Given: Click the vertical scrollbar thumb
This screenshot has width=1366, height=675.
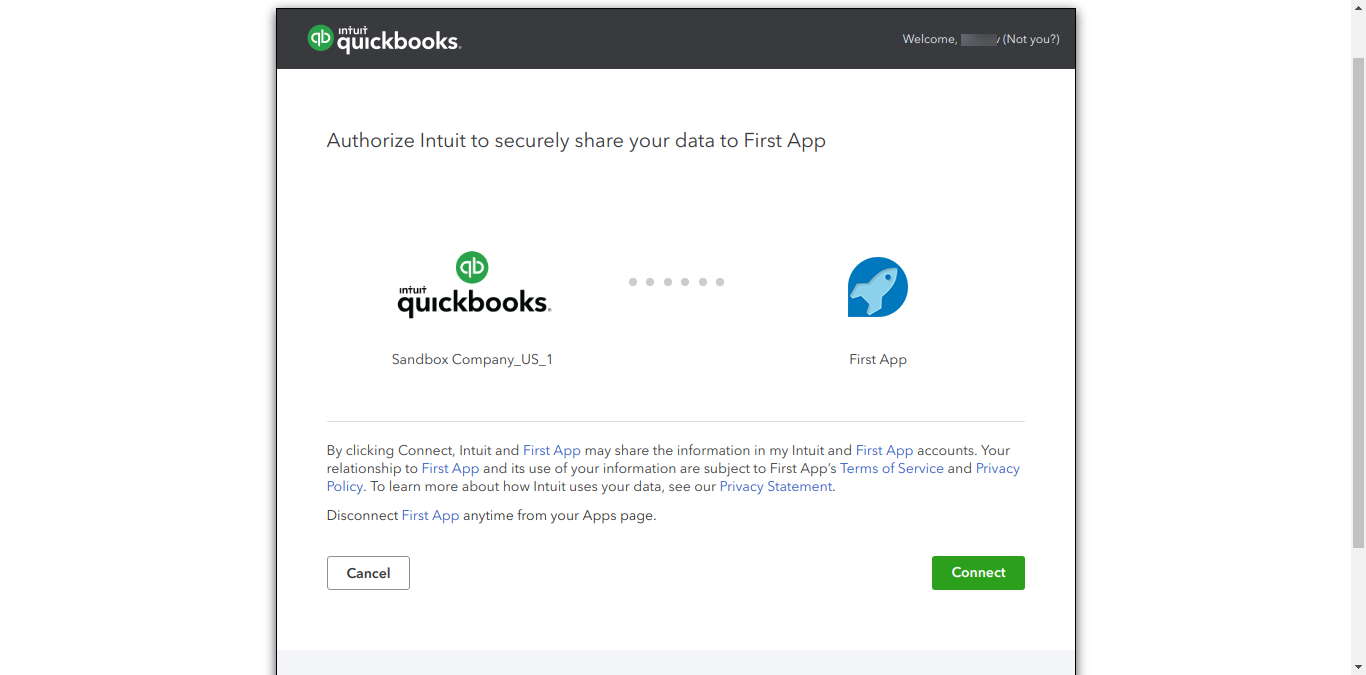Looking at the screenshot, I should click(x=1358, y=303).
